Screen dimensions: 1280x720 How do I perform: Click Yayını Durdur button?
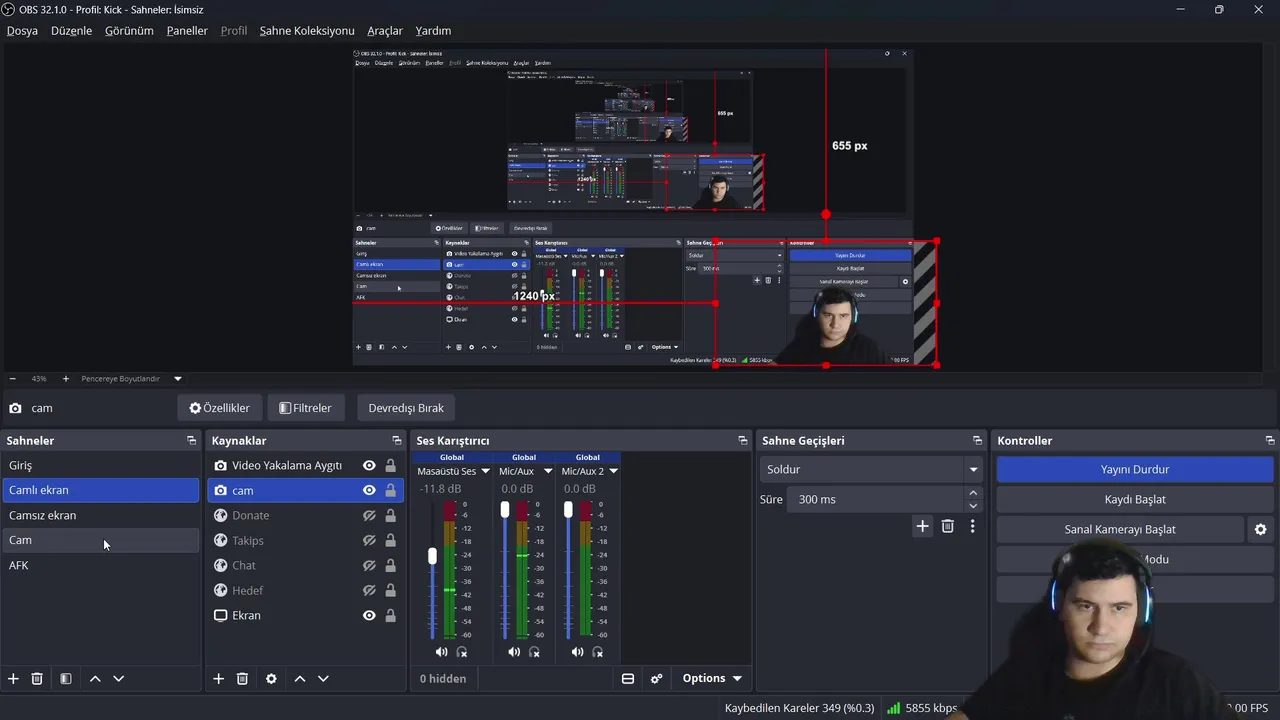click(x=1135, y=469)
